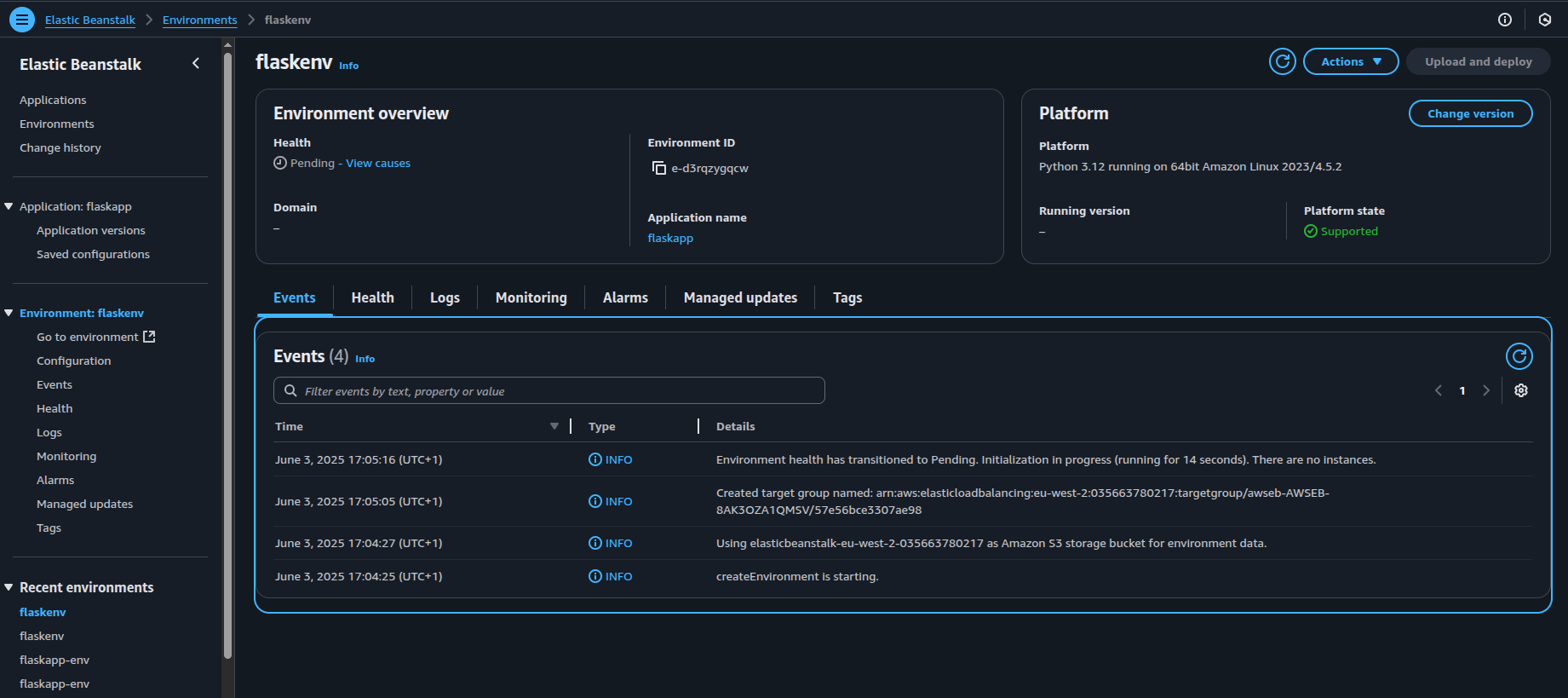
Task: Open highlighted flaskenv recent environment
Action: pos(43,612)
